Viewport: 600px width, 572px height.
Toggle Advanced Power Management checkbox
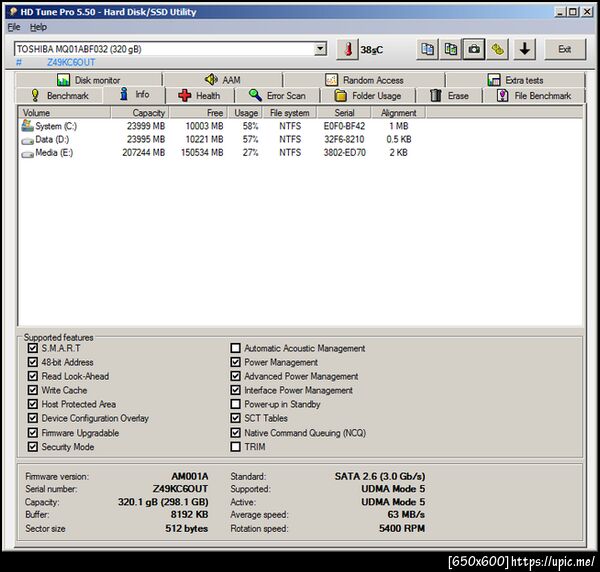[x=235, y=376]
